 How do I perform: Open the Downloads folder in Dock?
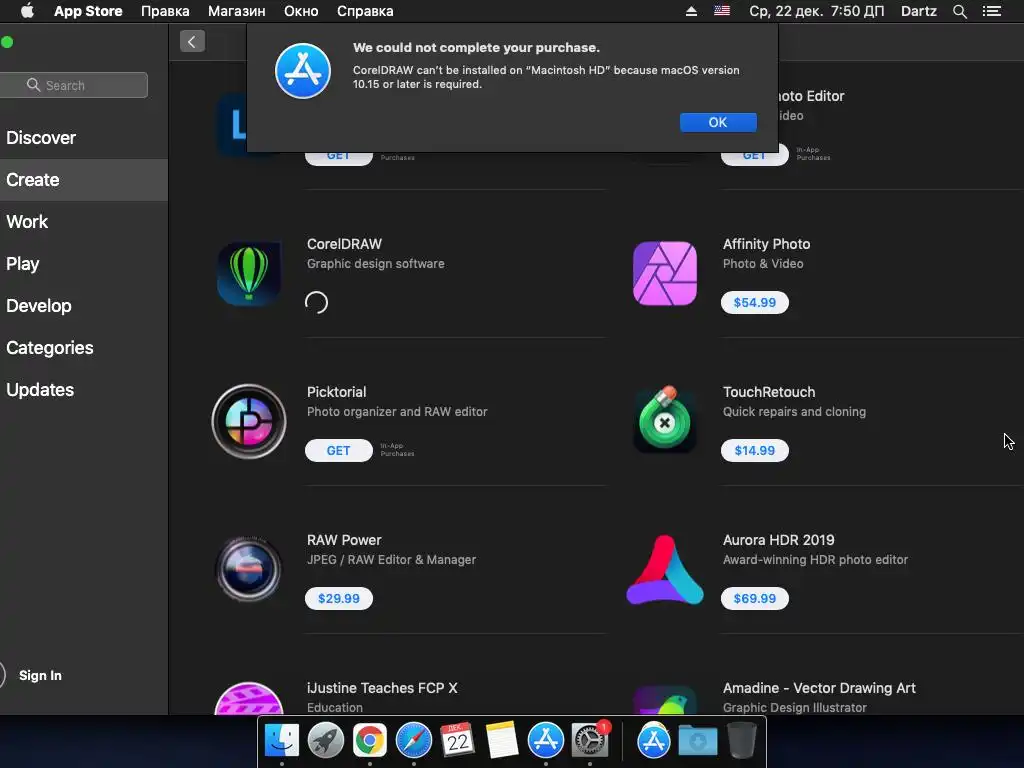click(697, 741)
